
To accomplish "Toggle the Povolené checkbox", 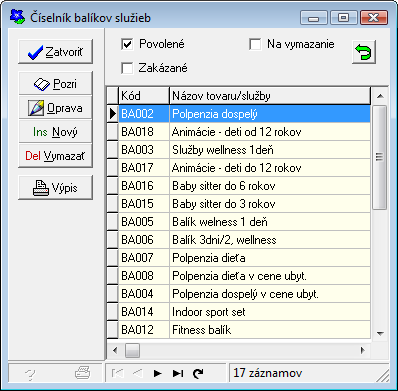I will tap(127, 44).
